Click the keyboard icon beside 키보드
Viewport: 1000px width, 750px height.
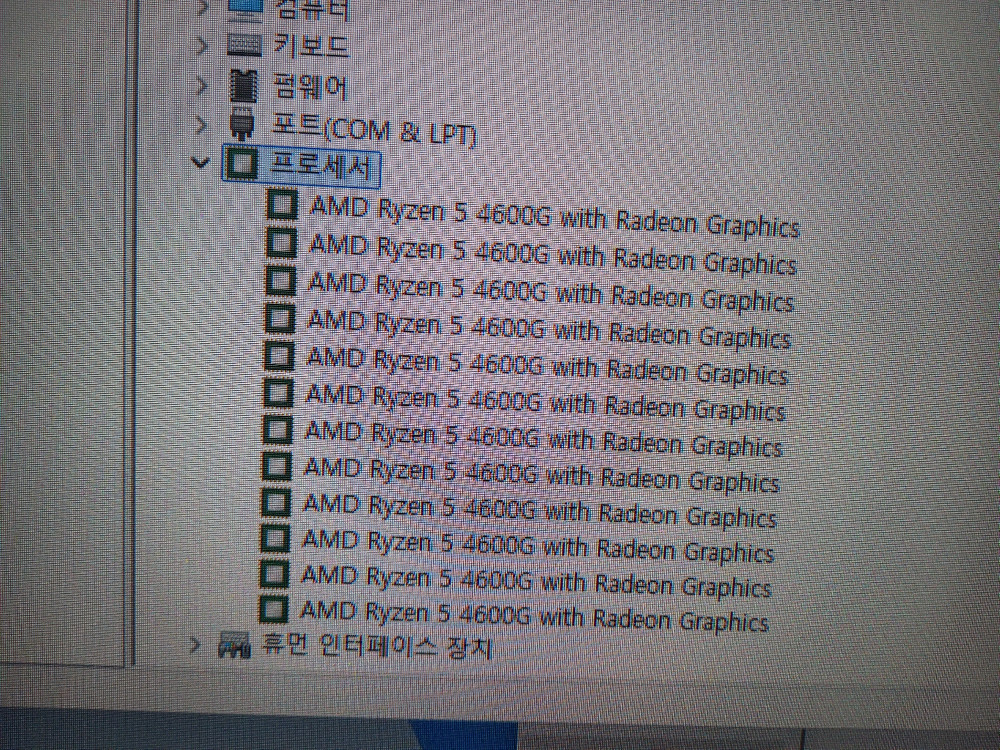click(244, 45)
